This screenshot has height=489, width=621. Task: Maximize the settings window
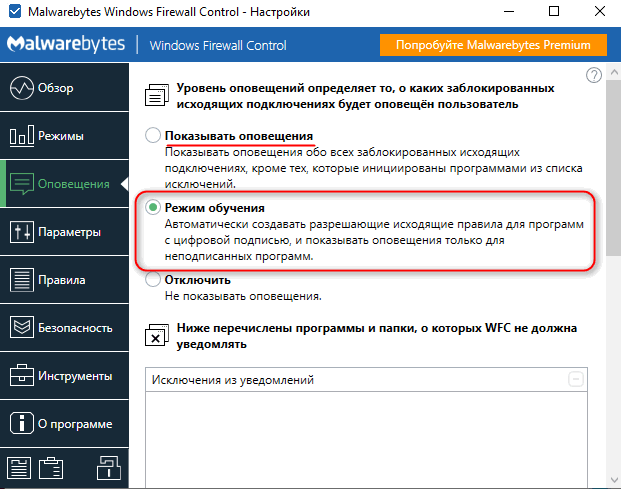pyautogui.click(x=554, y=11)
